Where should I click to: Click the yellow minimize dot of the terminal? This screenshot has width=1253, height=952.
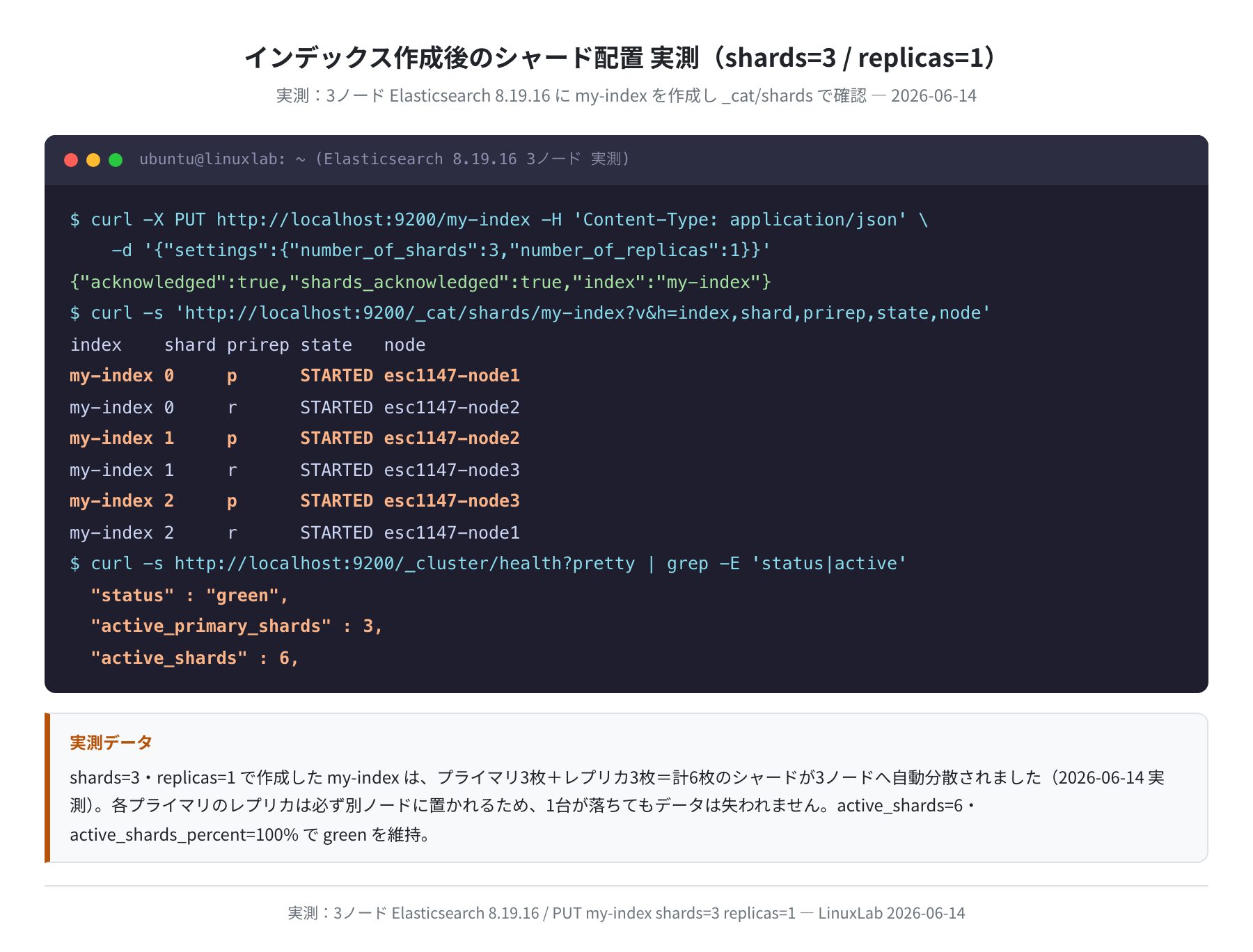[93, 160]
